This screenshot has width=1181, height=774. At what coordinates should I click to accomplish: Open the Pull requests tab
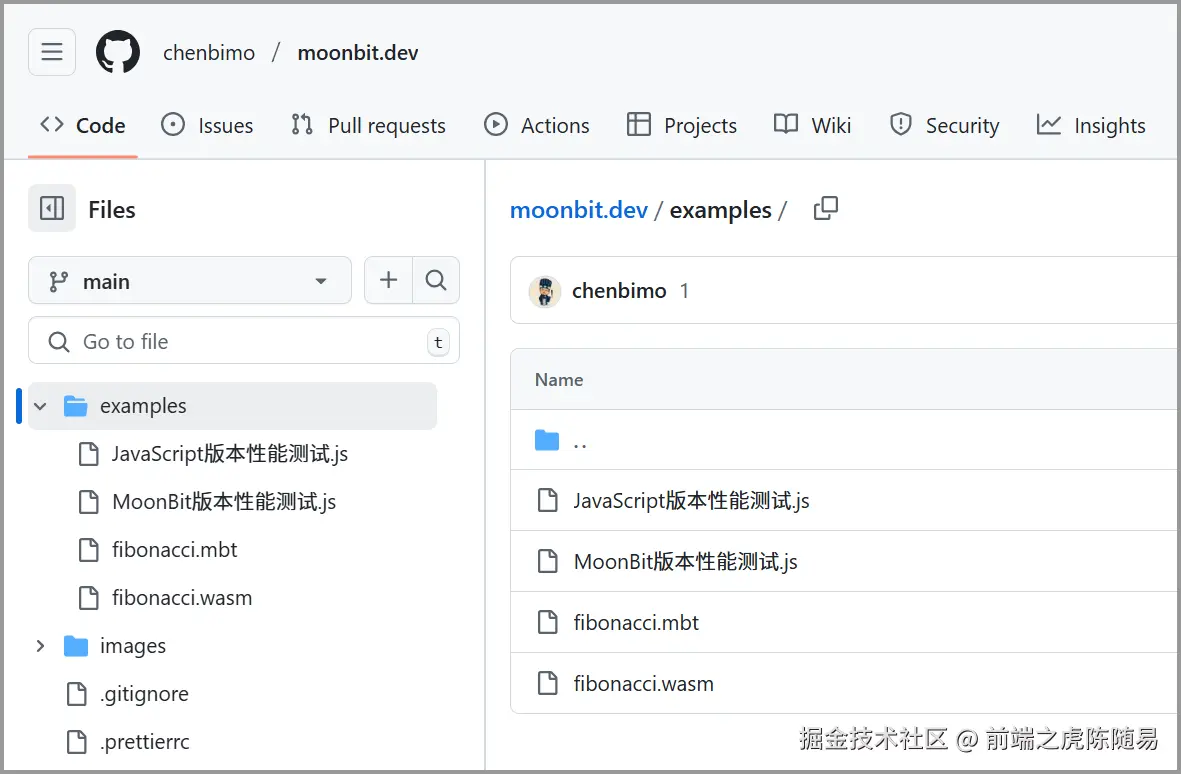tap(368, 125)
